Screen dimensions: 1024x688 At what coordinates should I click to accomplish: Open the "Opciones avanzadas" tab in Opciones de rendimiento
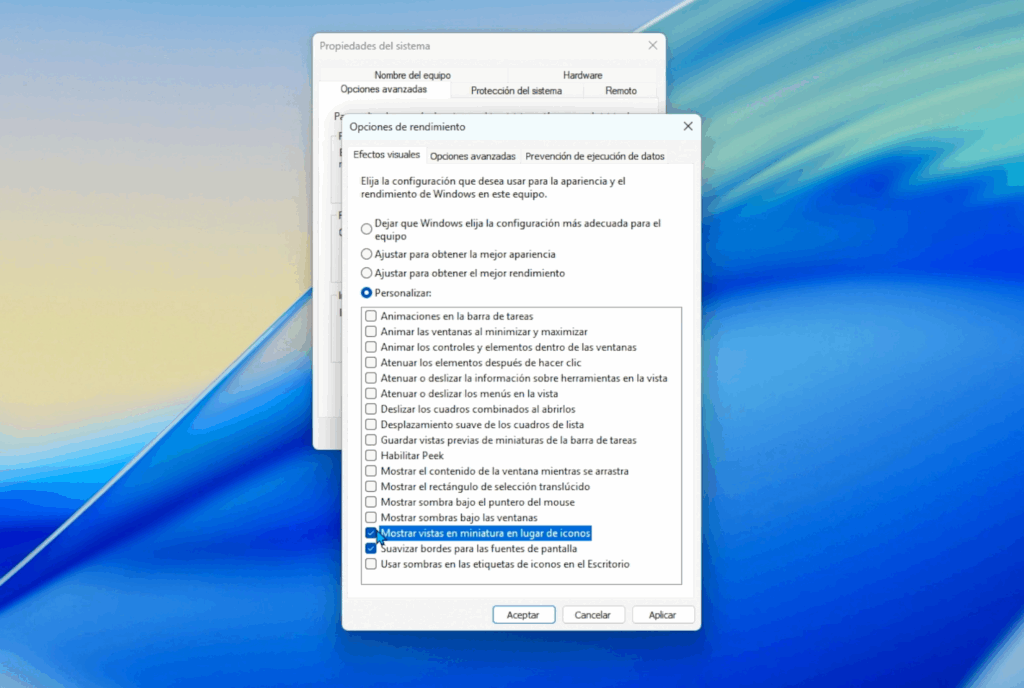(472, 156)
